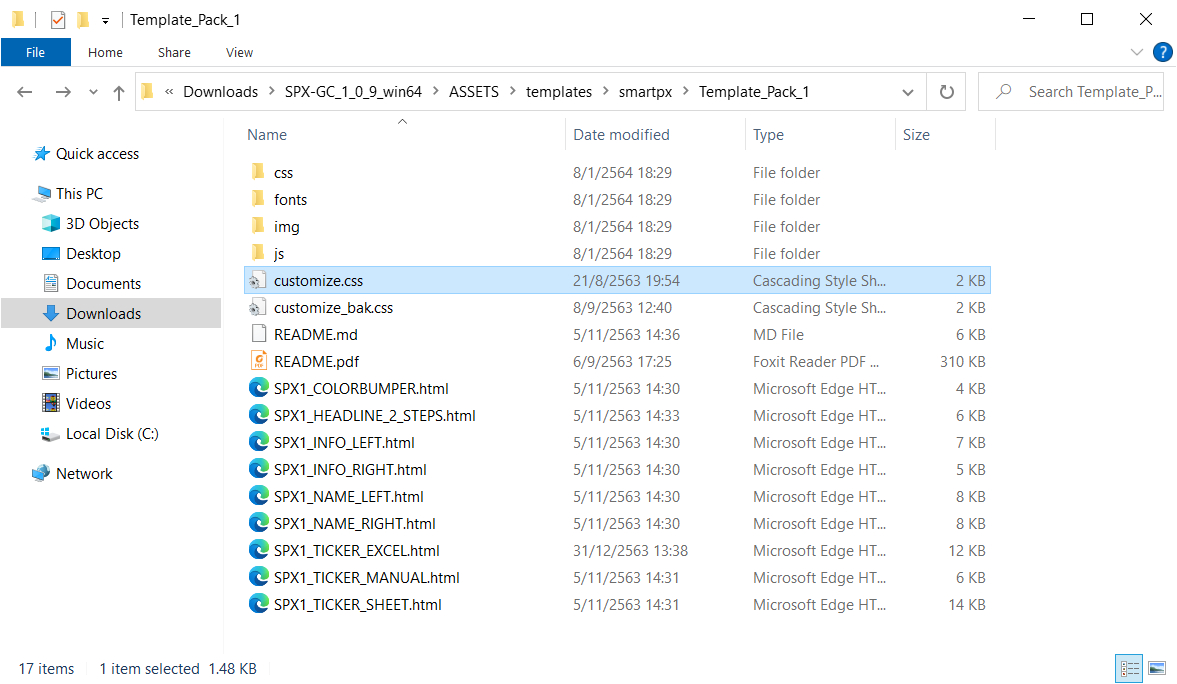The image size is (1177, 684).
Task: Switch to large thumbnails view in status bar
Action: click(x=1157, y=668)
